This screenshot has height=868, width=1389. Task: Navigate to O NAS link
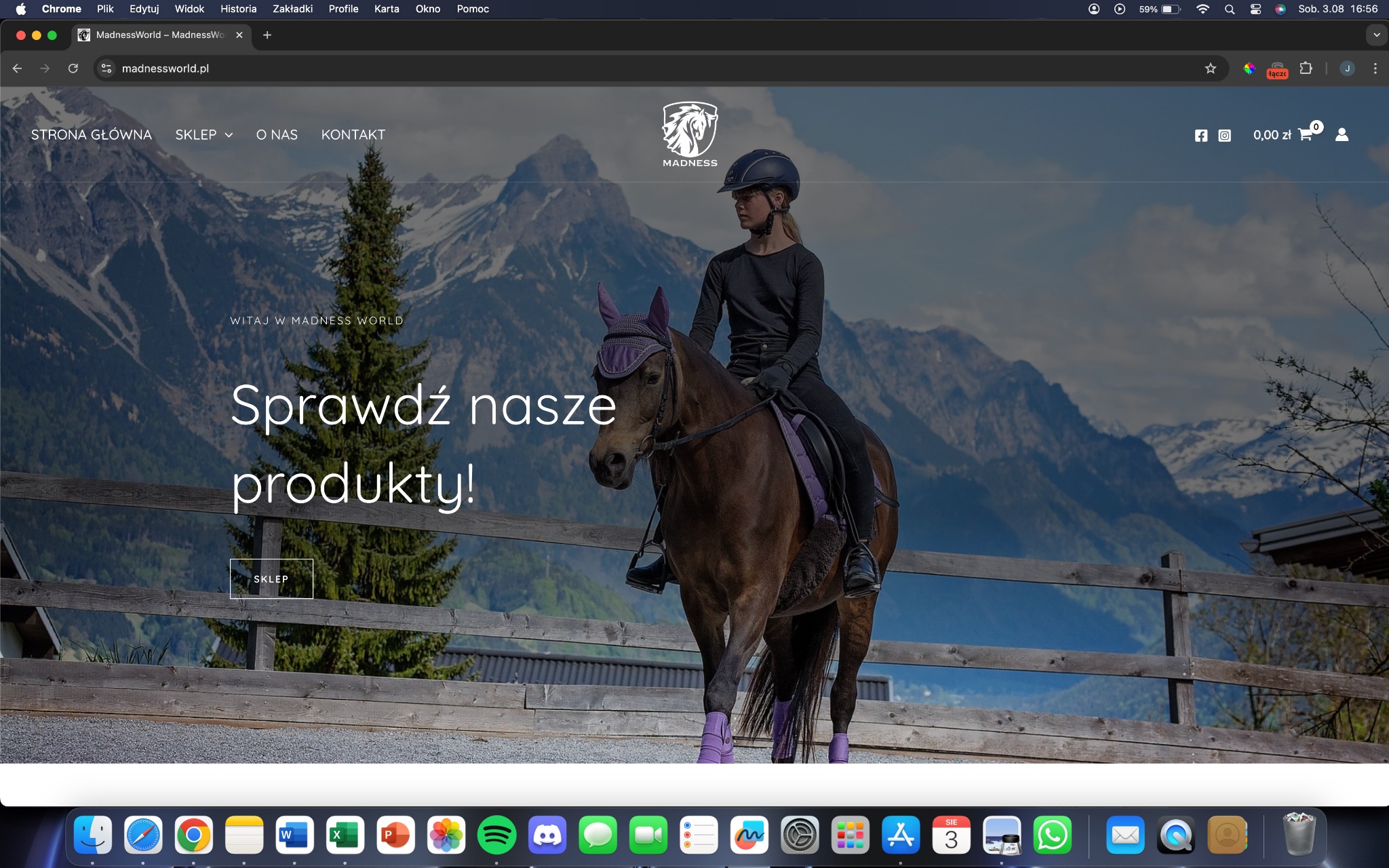(277, 134)
